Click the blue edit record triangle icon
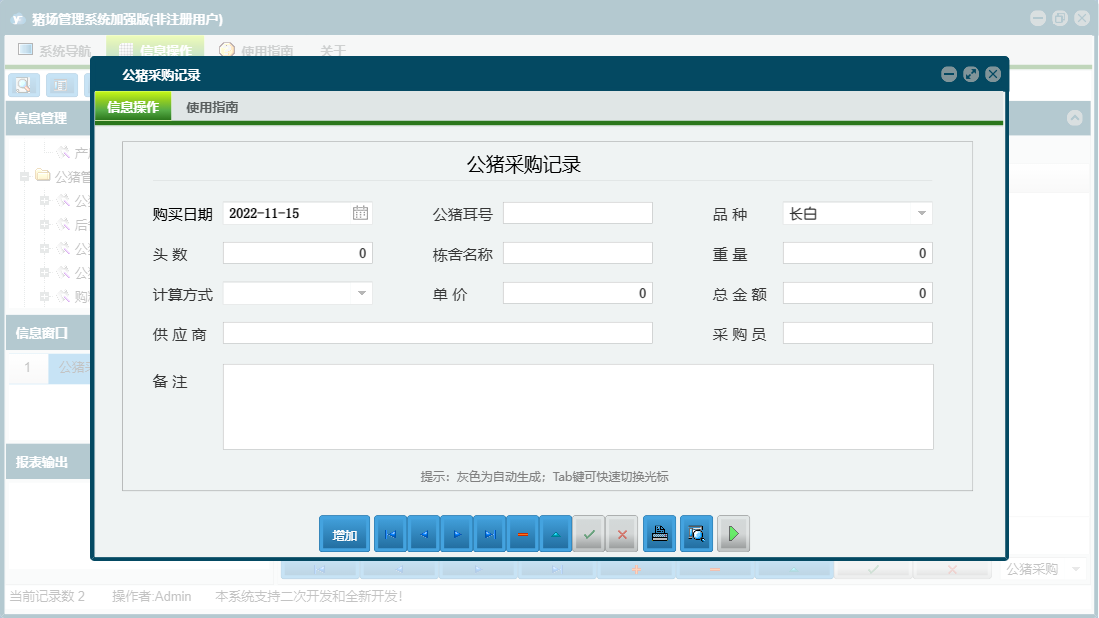Viewport: 1099px width, 618px height. [x=556, y=533]
